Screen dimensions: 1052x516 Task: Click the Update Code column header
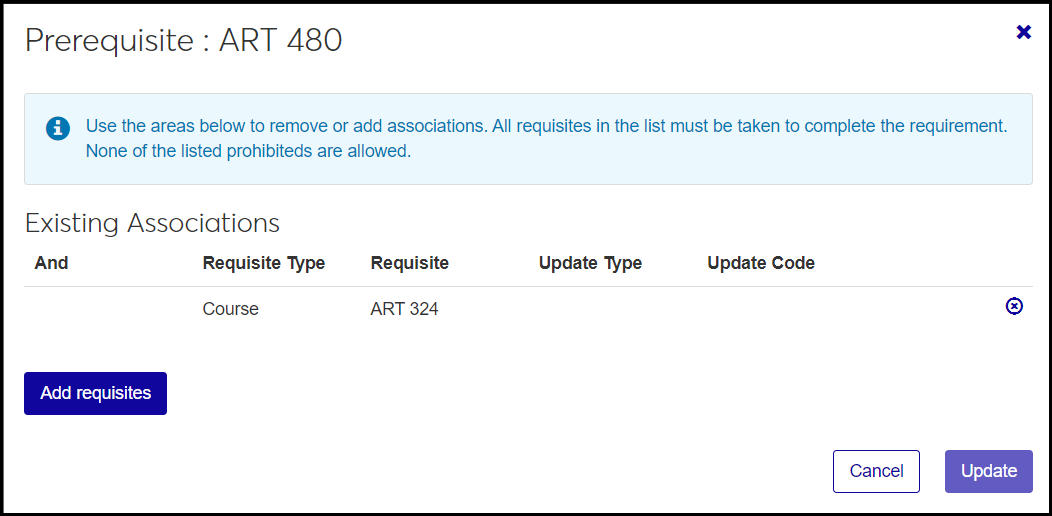[x=760, y=263]
